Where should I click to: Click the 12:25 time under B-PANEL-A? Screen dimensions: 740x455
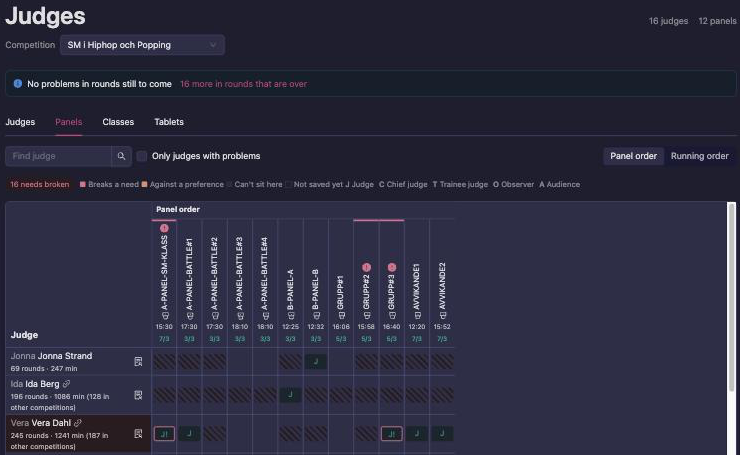pyautogui.click(x=290, y=327)
